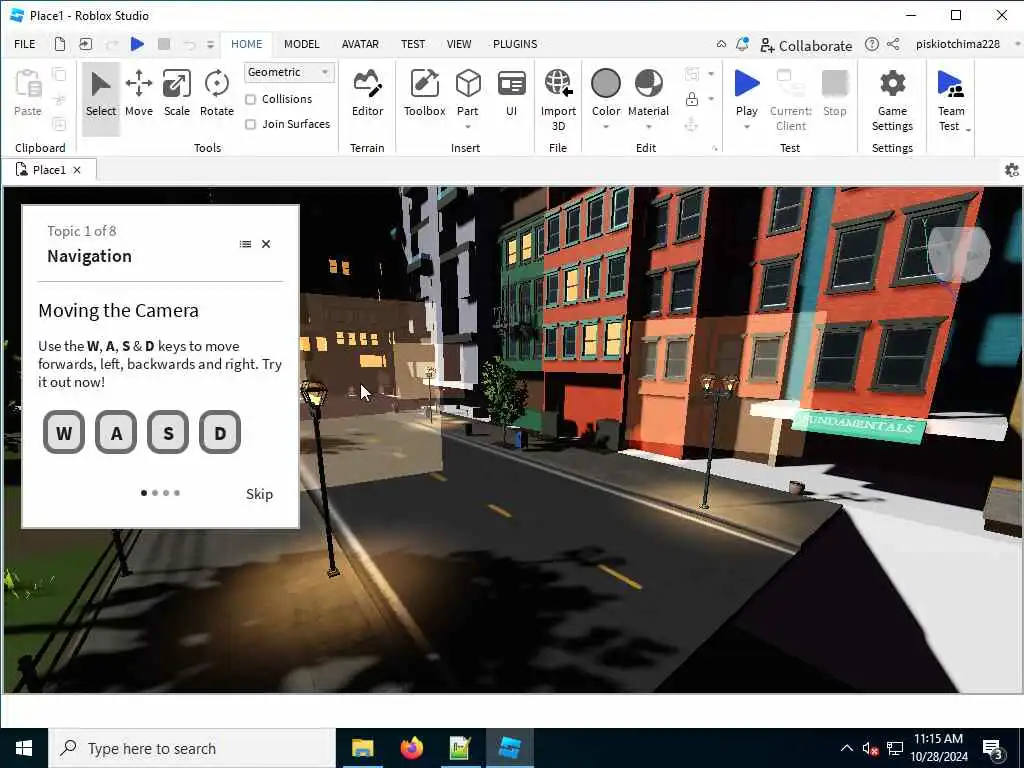This screenshot has width=1024, height=768.
Task: Show hidden system tray icons
Action: click(846, 748)
